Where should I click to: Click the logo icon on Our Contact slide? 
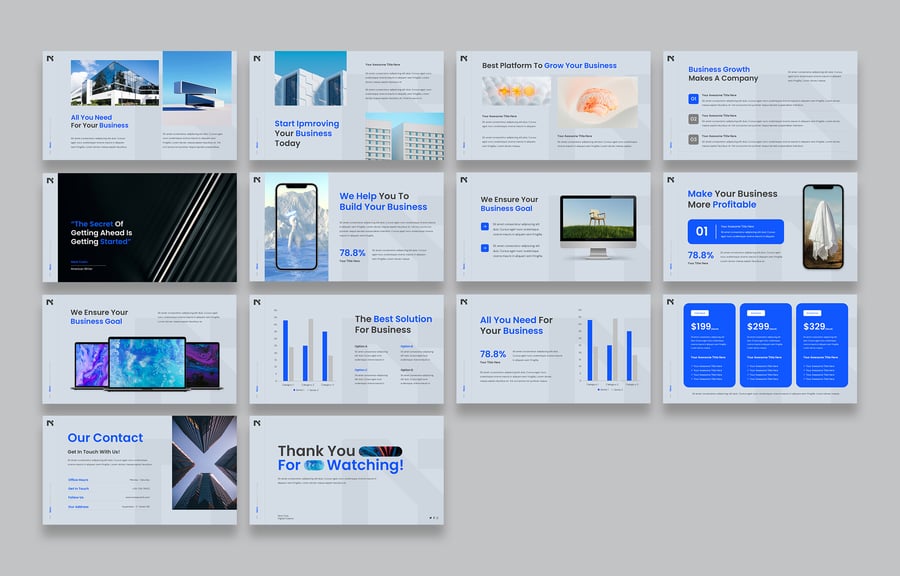tap(50, 423)
